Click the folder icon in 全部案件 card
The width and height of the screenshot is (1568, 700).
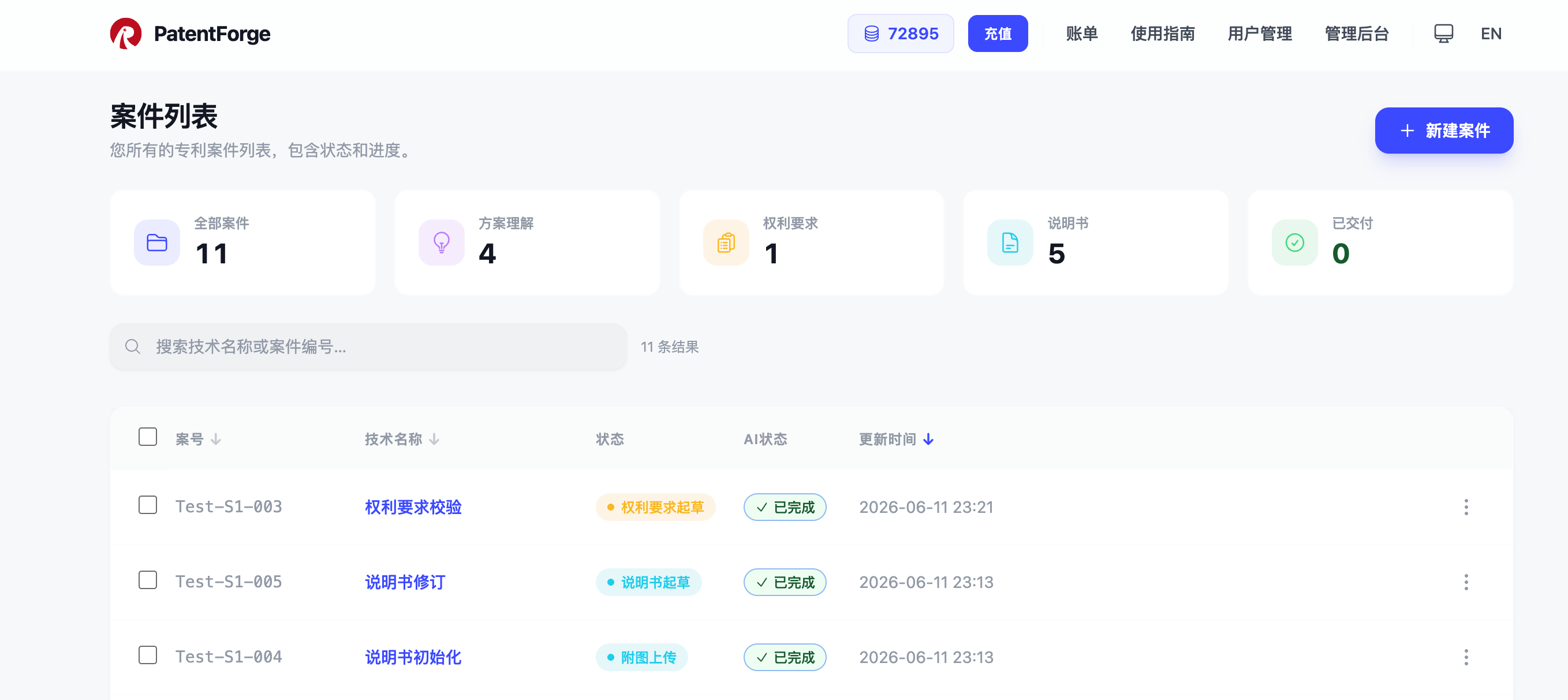click(x=157, y=243)
